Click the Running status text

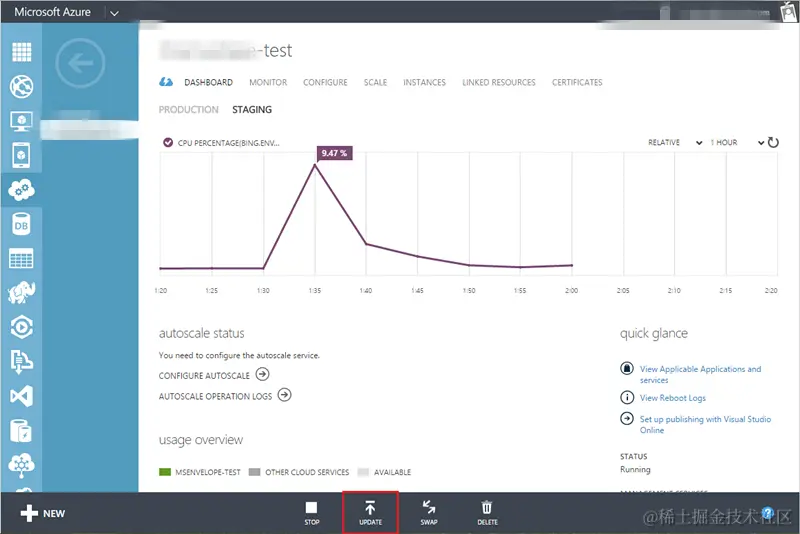(x=635, y=469)
